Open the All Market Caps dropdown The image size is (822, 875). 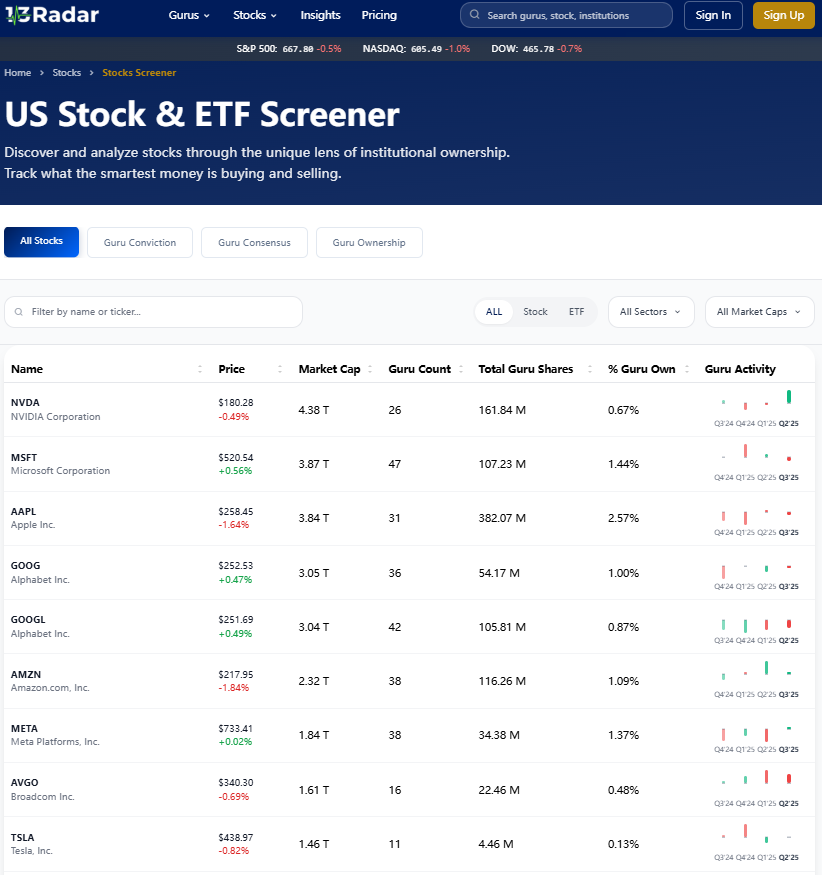tap(759, 312)
